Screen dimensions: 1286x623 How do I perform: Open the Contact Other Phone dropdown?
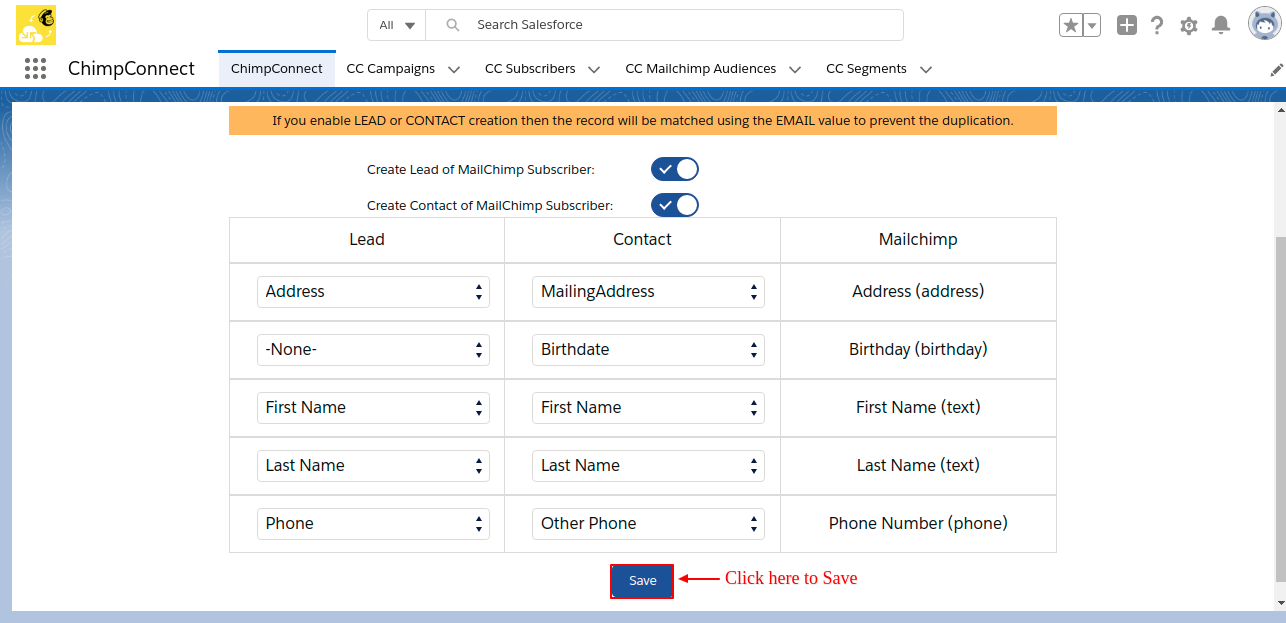[648, 524]
